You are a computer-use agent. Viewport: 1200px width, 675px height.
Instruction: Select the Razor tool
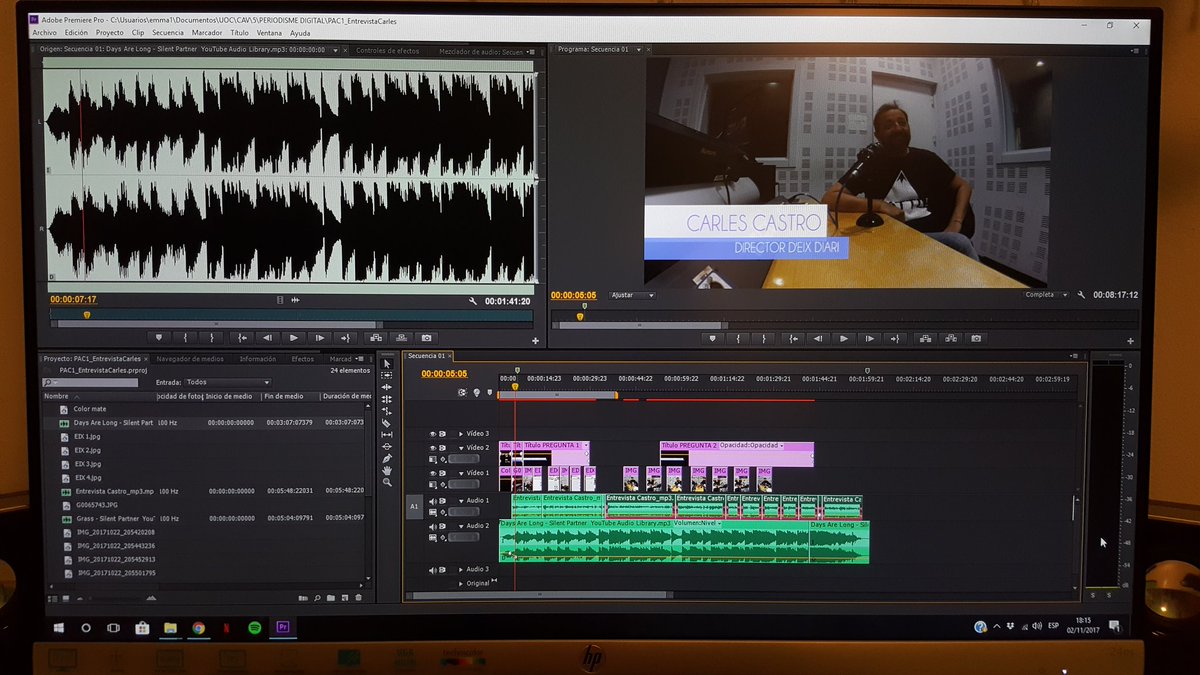click(x=387, y=424)
